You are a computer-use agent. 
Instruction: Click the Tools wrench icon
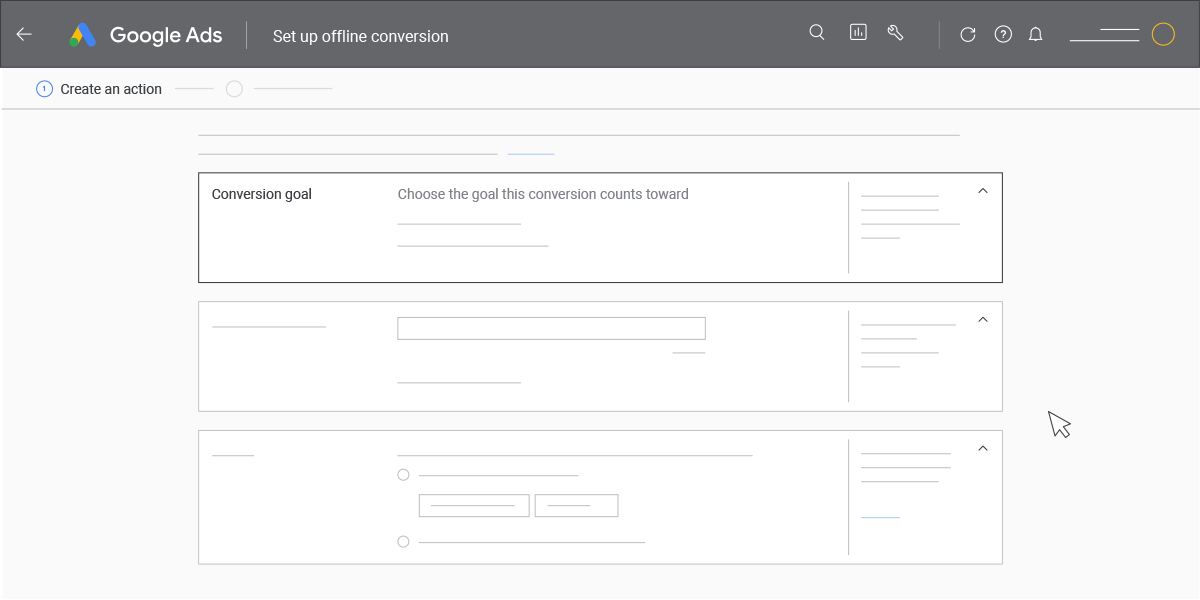(x=895, y=32)
